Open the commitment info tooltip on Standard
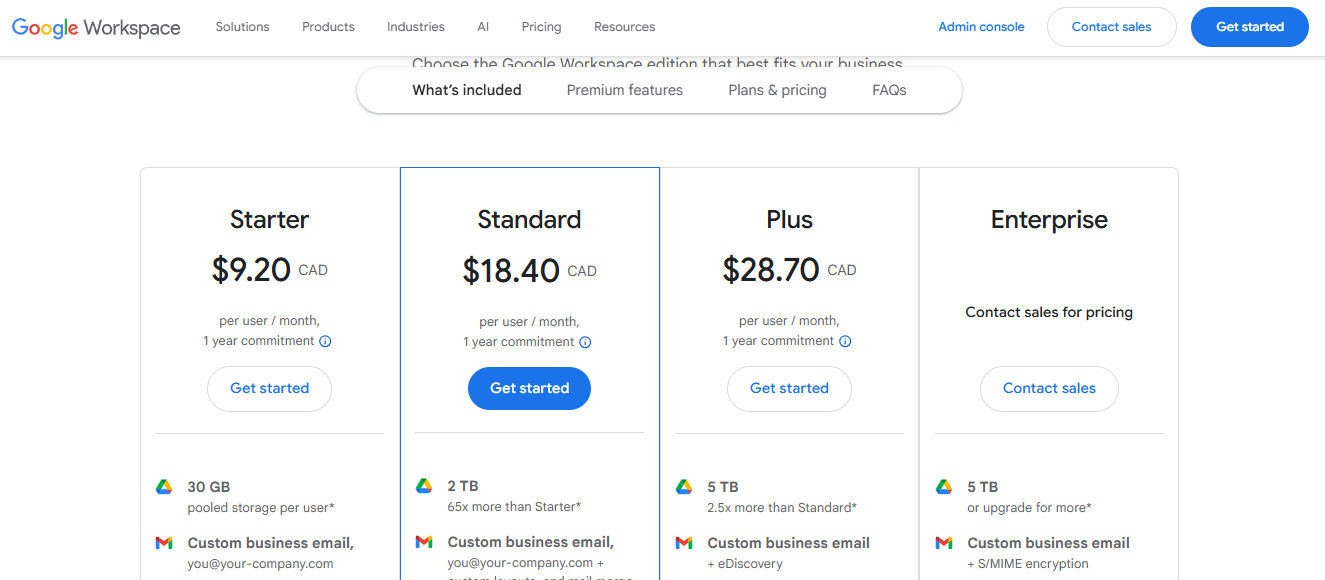The width and height of the screenshot is (1325, 580). pyautogui.click(x=586, y=341)
